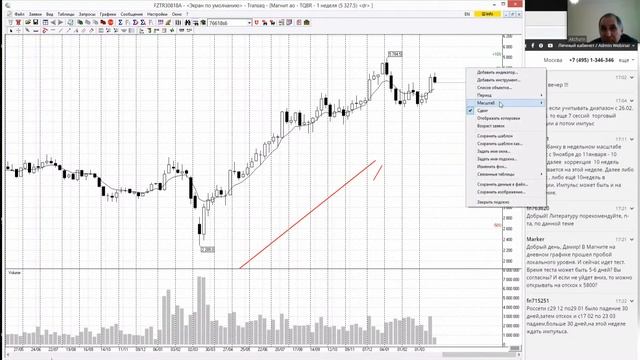Open the Заявки menu
Viewport: 640px width, 360px height.
click(35, 14)
